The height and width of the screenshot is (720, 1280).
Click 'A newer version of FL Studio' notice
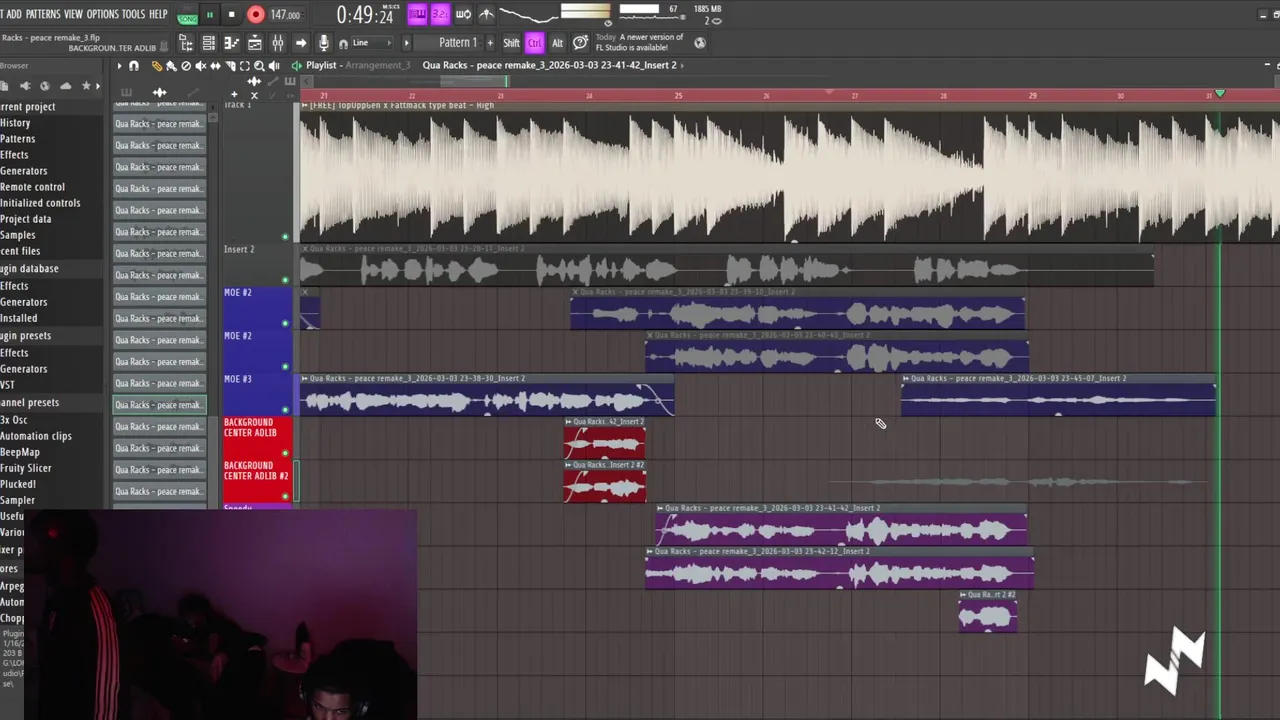click(640, 43)
